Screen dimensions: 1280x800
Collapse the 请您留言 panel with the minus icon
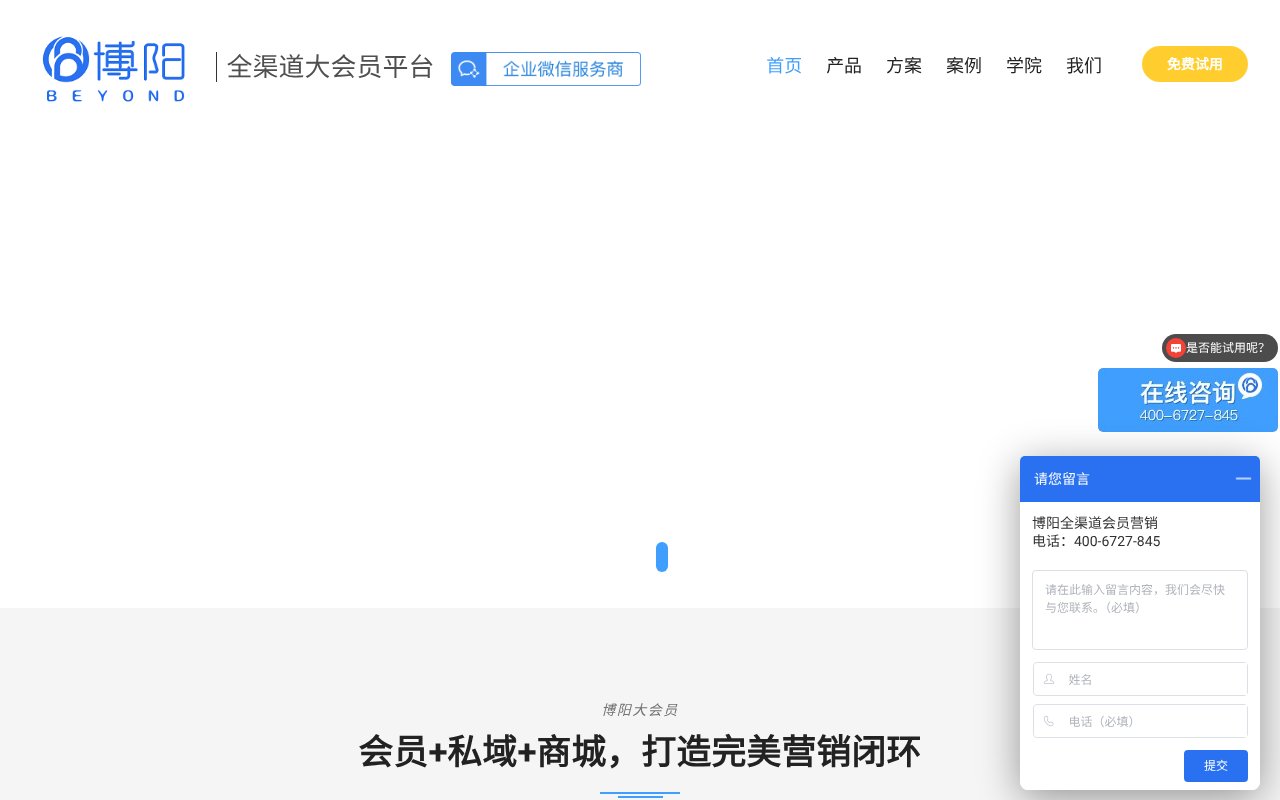pyautogui.click(x=1243, y=479)
